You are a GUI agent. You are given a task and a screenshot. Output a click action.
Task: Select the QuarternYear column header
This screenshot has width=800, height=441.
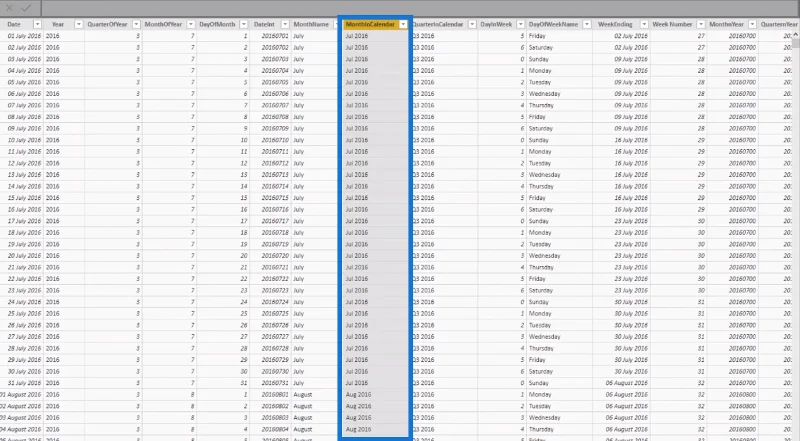pyautogui.click(x=779, y=24)
